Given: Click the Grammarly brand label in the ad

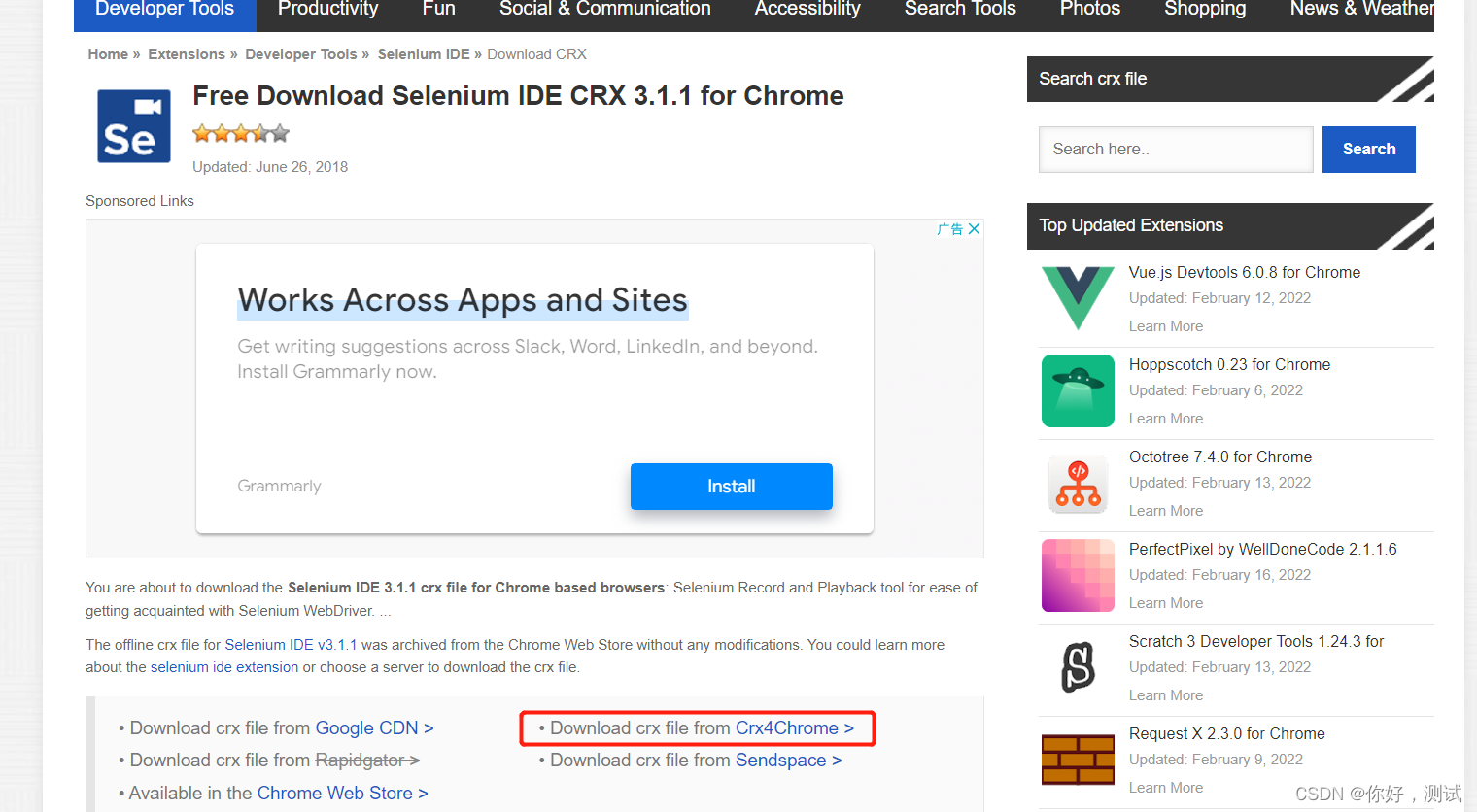Looking at the screenshot, I should (279, 487).
